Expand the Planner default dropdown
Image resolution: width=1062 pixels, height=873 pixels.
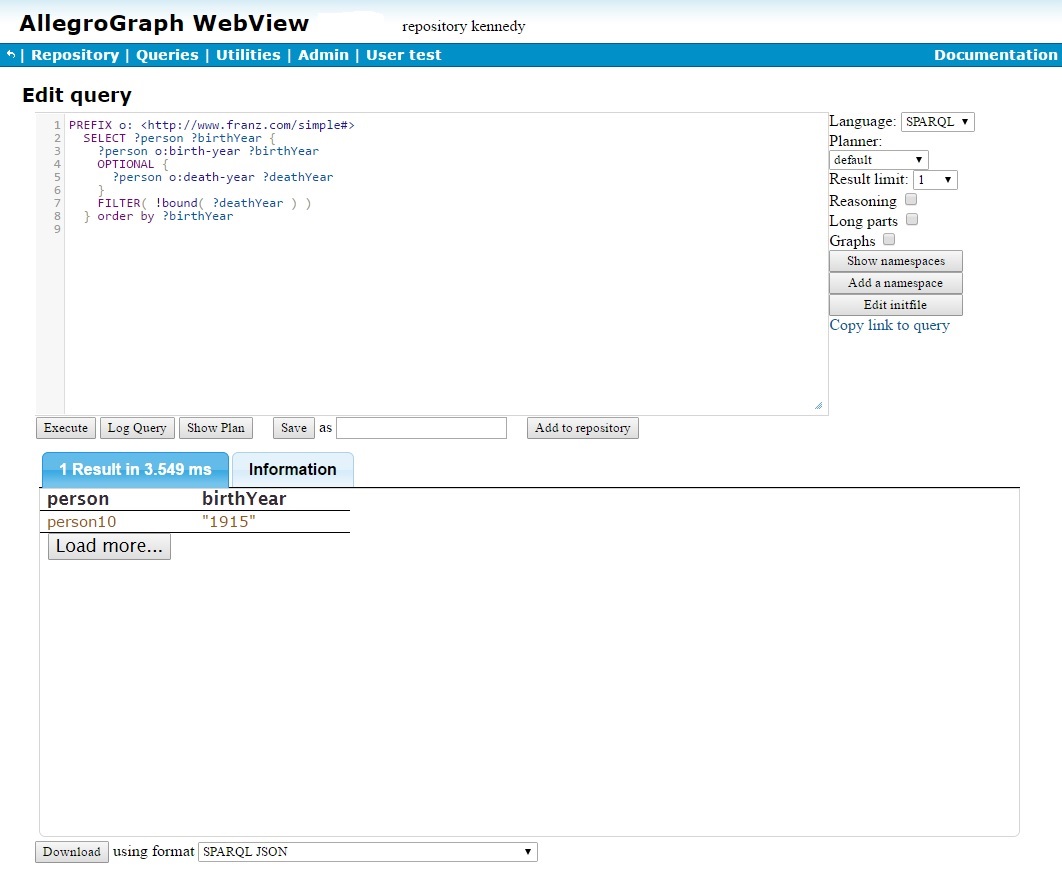tap(878, 160)
